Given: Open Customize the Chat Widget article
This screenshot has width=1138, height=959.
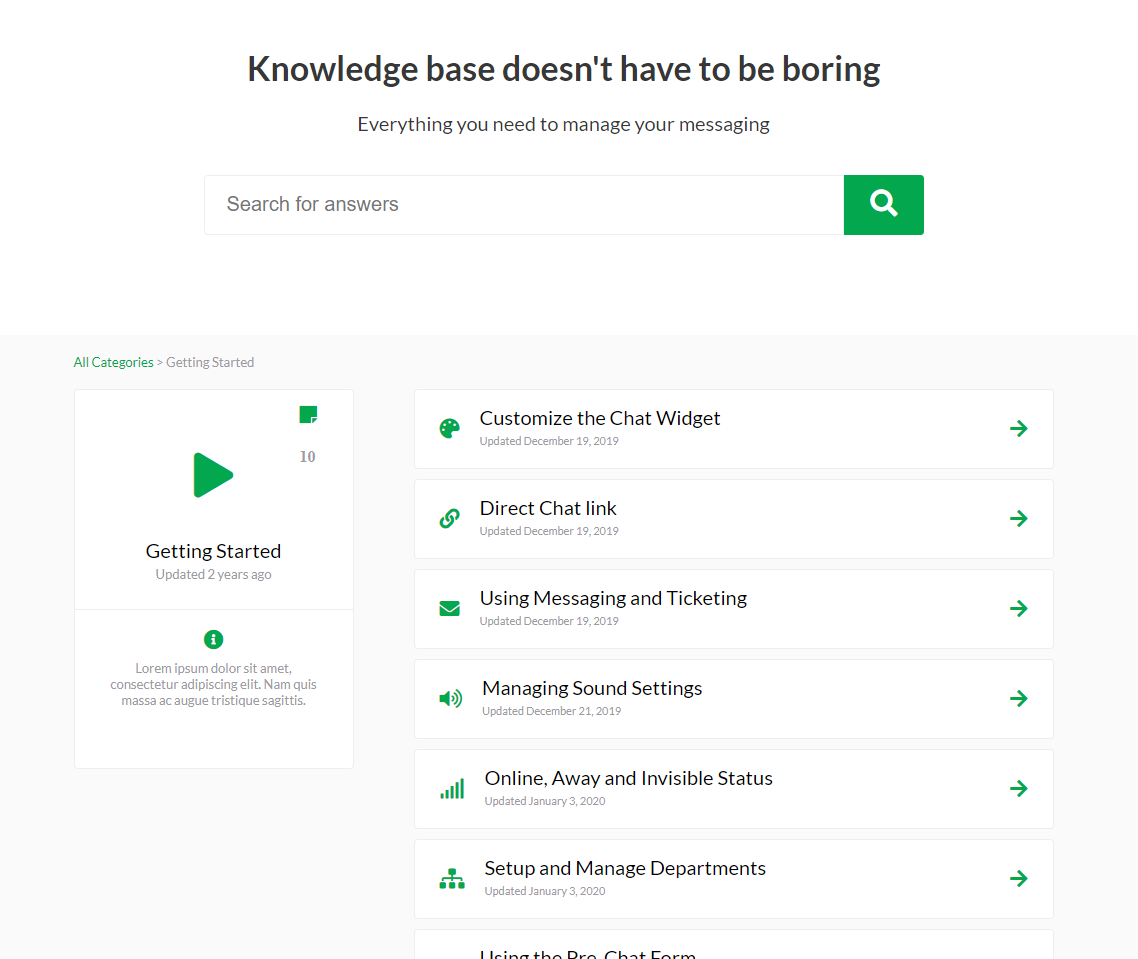Looking at the screenshot, I should click(599, 418).
